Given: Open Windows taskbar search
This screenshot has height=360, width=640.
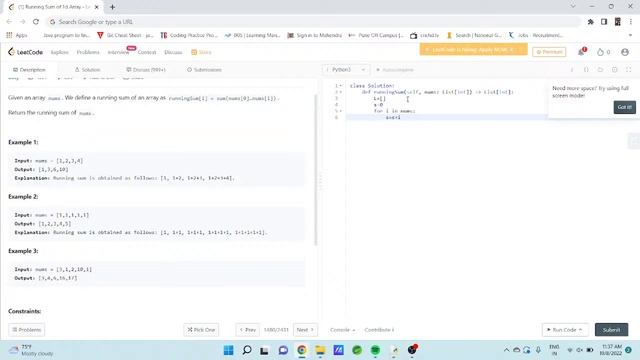Looking at the screenshot, I should 247,350.
